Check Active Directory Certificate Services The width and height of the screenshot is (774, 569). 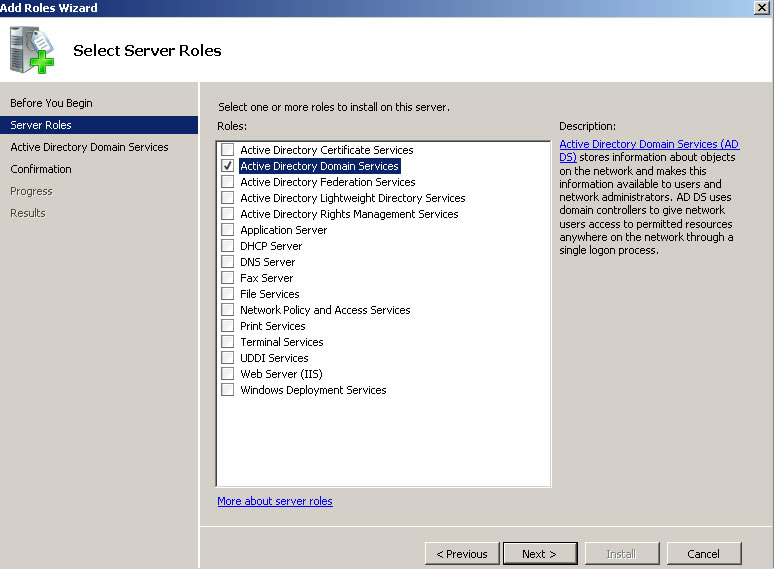(x=228, y=150)
